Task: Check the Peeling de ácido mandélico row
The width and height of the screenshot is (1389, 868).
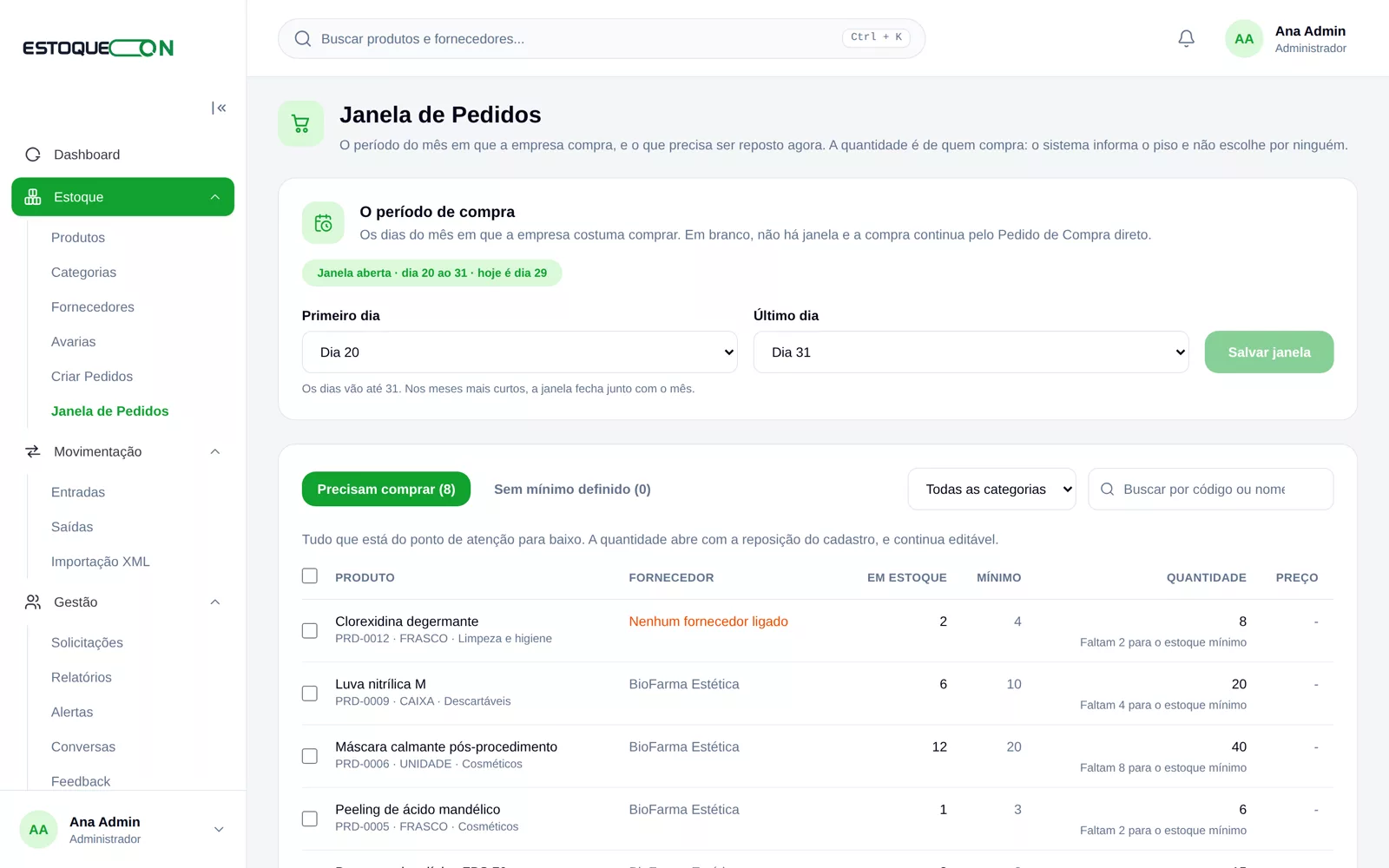Action: tap(310, 819)
